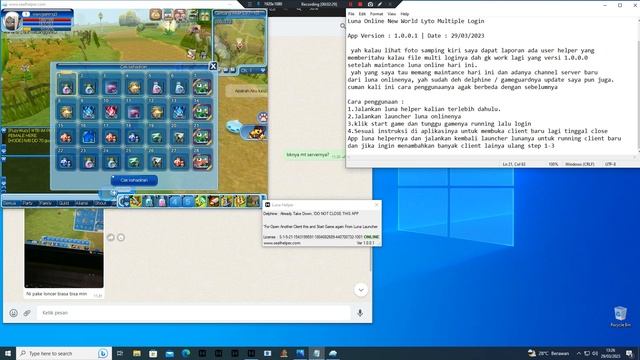Open the File menu in Notepad
This screenshot has height=360, width=640.
[x=351, y=14]
